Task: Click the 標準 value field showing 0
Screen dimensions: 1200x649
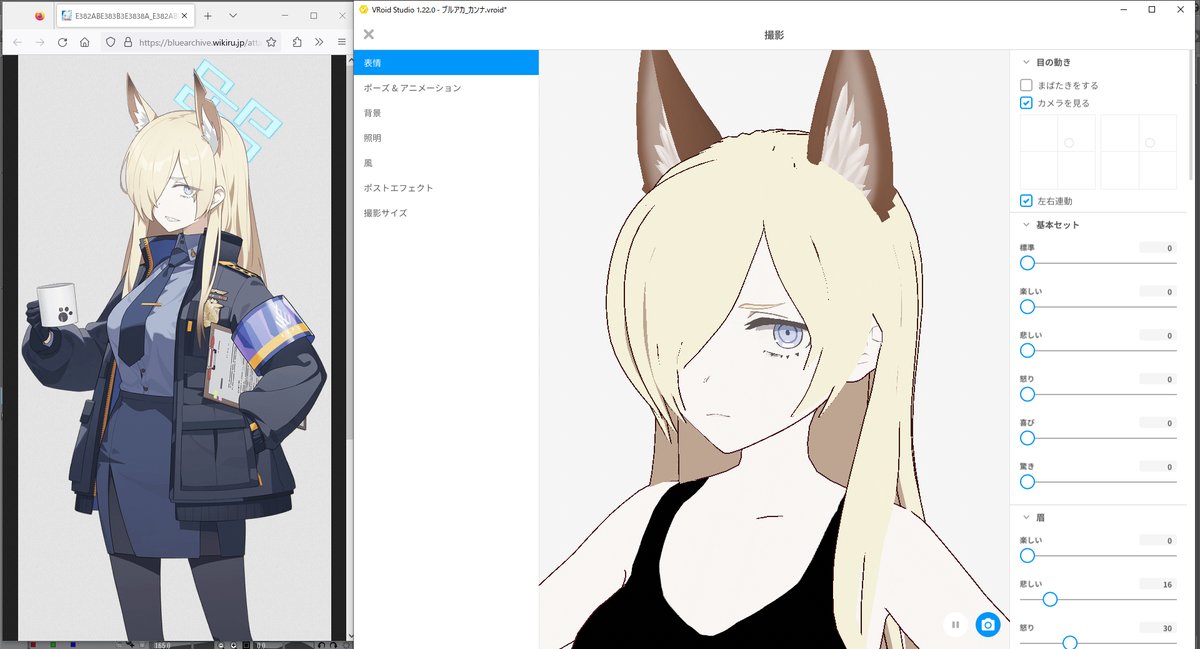Action: coord(1158,247)
